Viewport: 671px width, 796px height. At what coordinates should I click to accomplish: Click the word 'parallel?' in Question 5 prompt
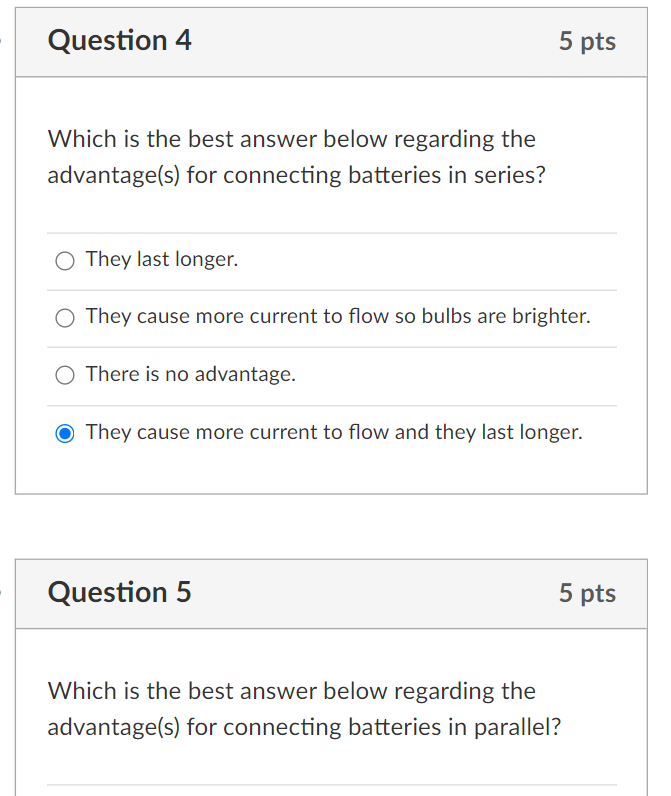point(518,727)
